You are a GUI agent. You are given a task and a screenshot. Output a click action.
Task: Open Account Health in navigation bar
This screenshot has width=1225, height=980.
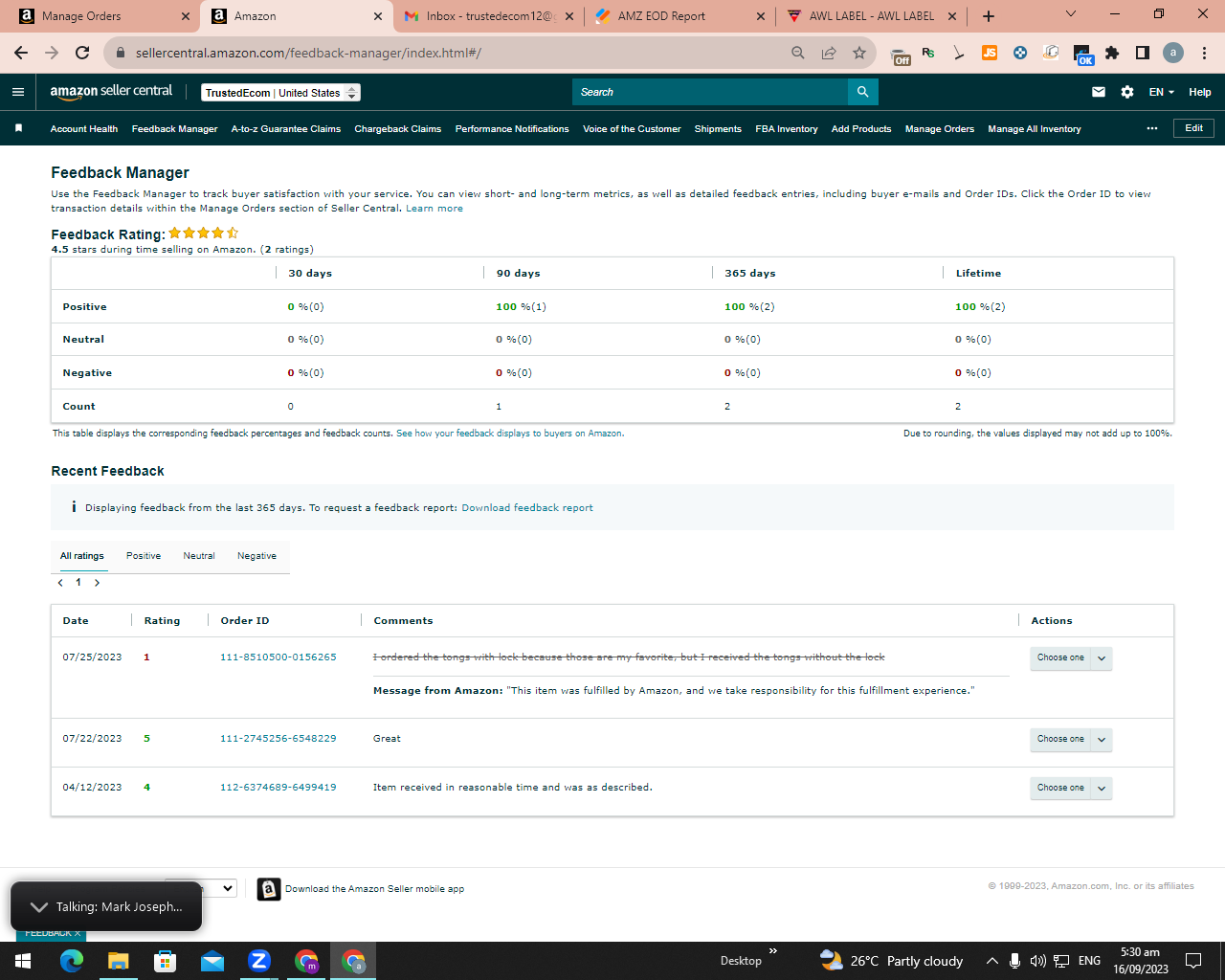point(84,129)
